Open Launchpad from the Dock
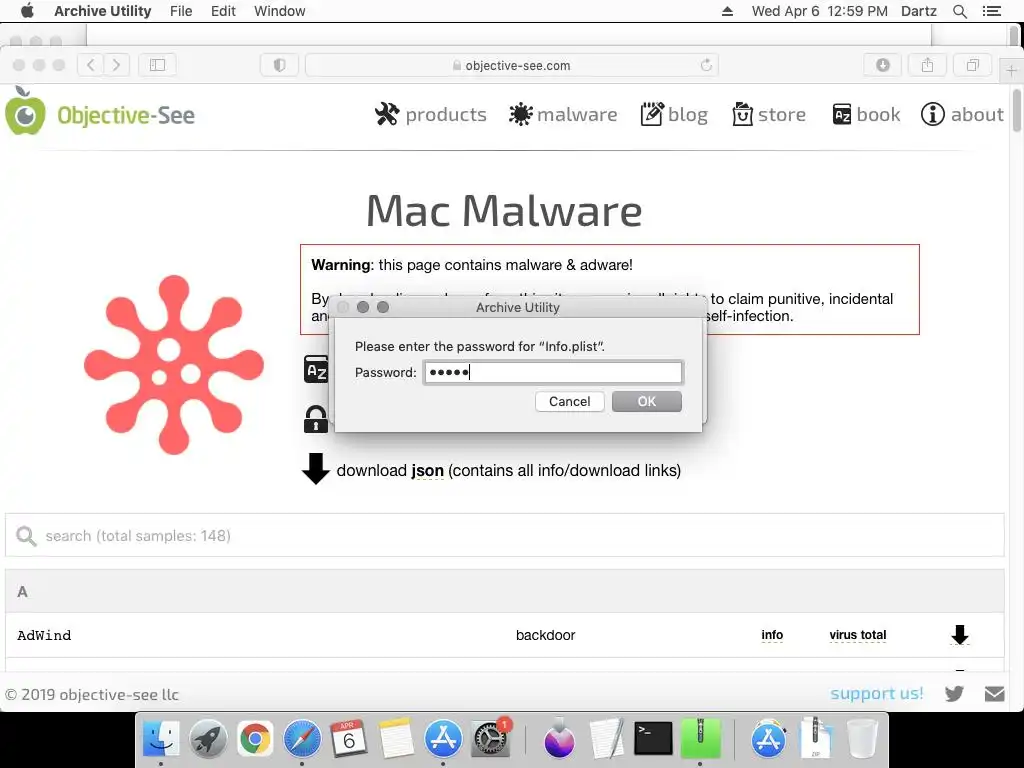Viewport: 1024px width, 768px height. point(208,738)
